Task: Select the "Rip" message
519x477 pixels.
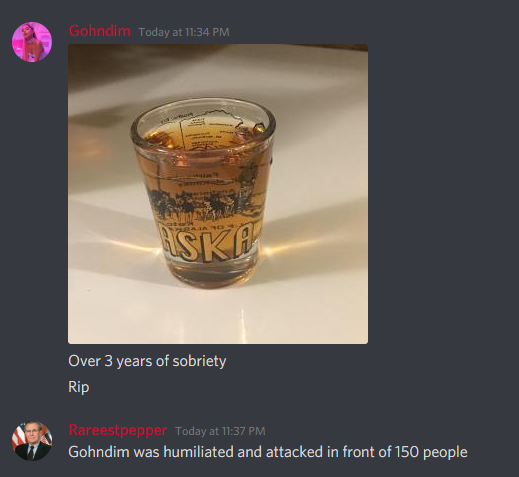Action: tap(79, 387)
